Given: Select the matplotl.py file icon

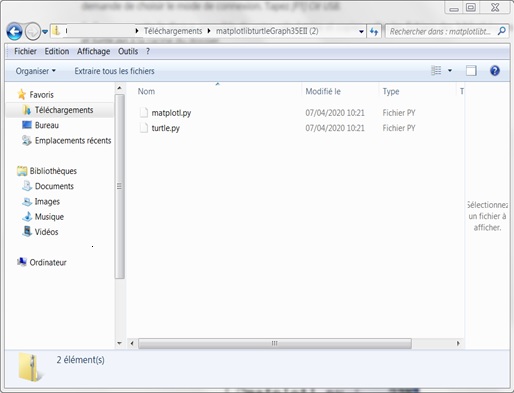Looking at the screenshot, I should [144, 113].
